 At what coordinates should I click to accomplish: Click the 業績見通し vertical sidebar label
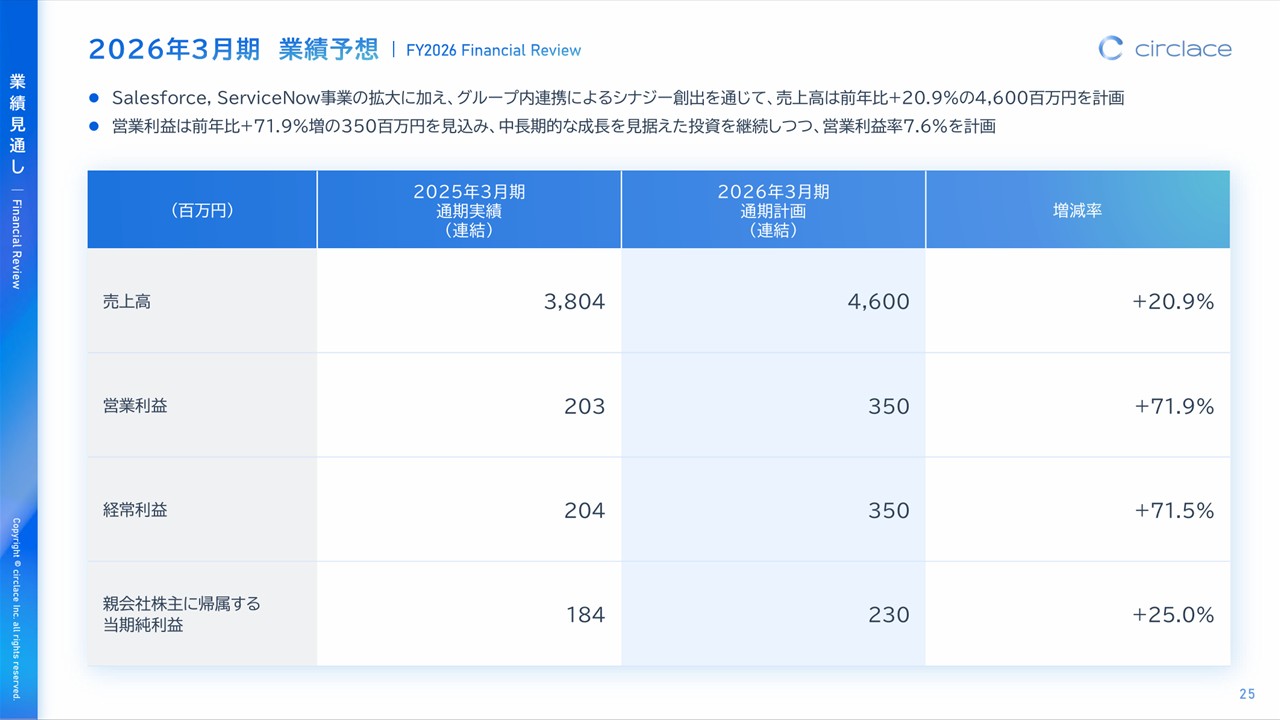coord(18,124)
